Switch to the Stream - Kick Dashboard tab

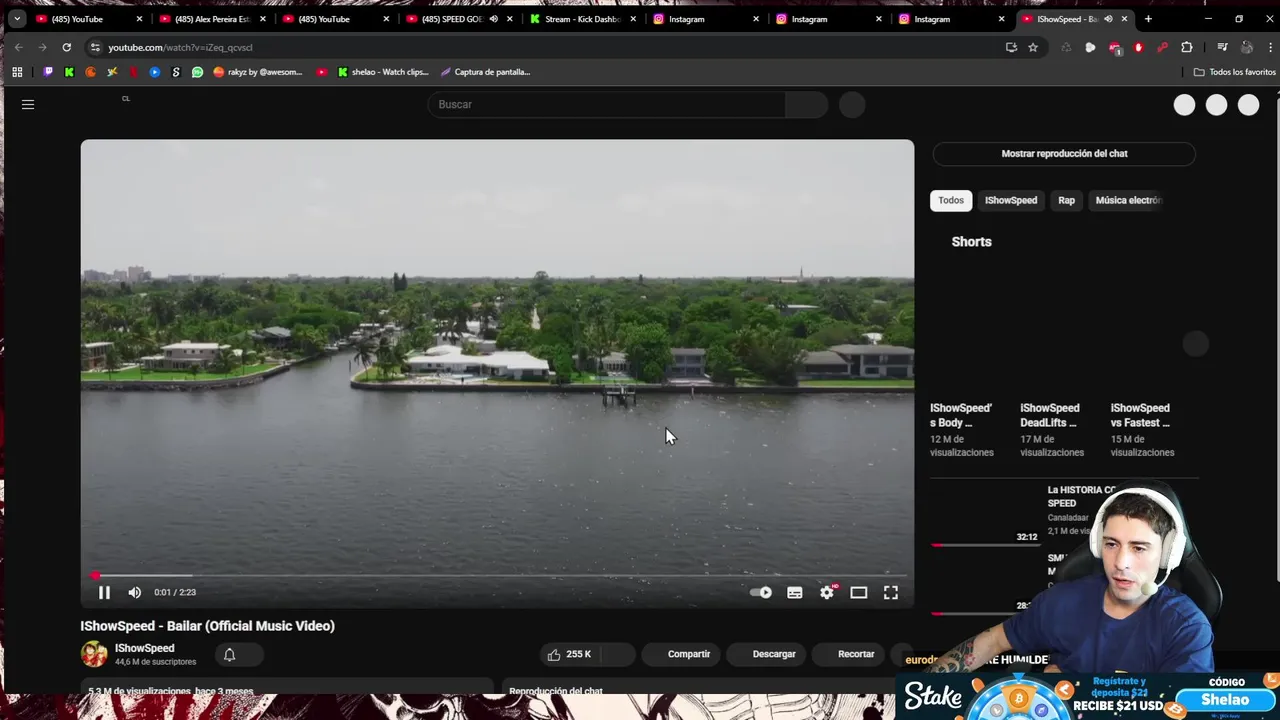click(582, 19)
